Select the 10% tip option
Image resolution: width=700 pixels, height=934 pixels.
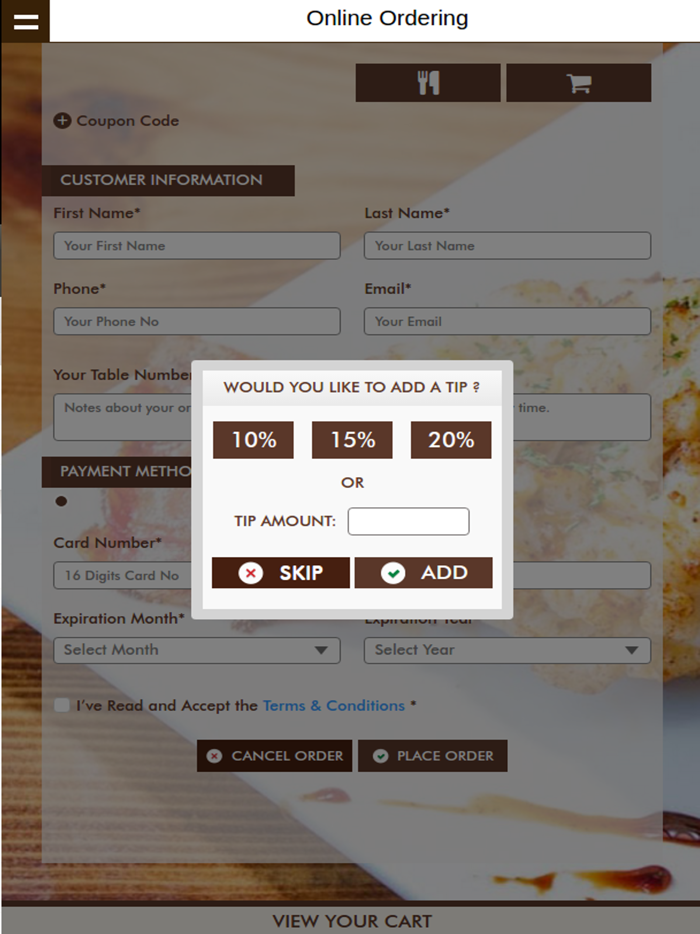pos(253,440)
